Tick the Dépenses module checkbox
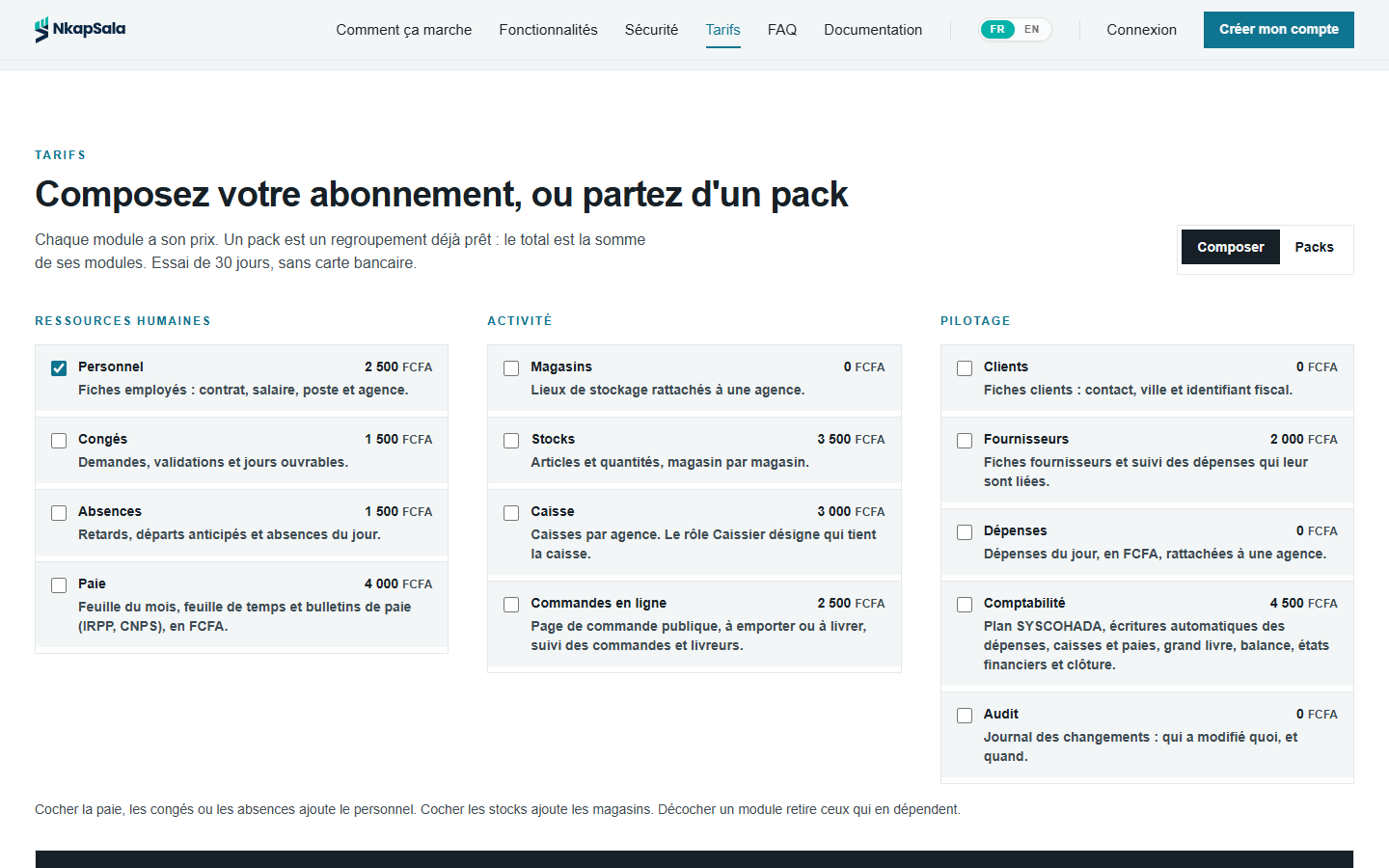 click(965, 532)
